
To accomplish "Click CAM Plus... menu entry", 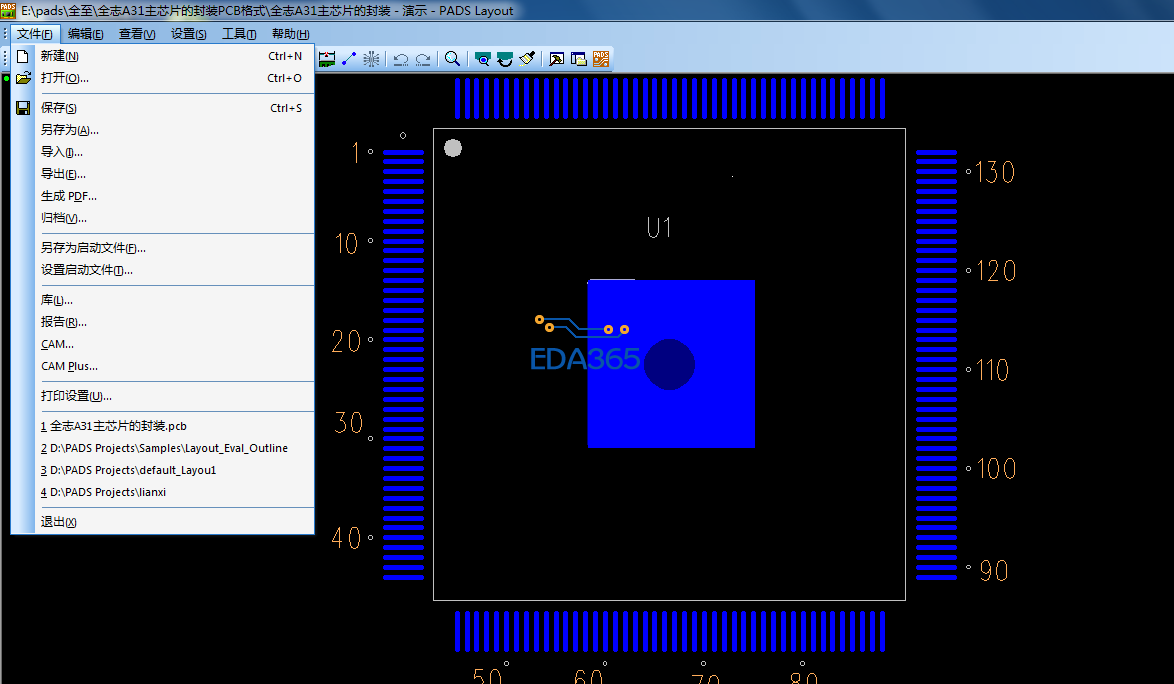I will click(x=69, y=366).
